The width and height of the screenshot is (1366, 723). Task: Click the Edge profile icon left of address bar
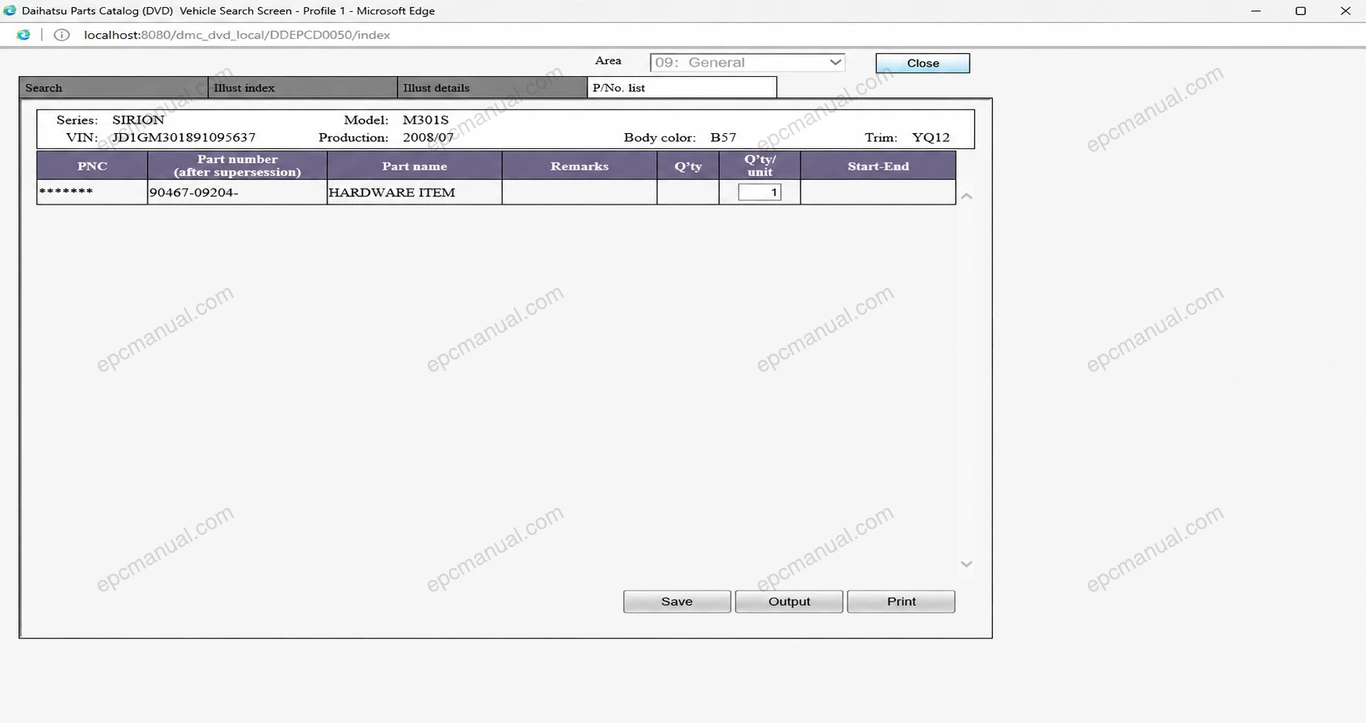tap(23, 35)
